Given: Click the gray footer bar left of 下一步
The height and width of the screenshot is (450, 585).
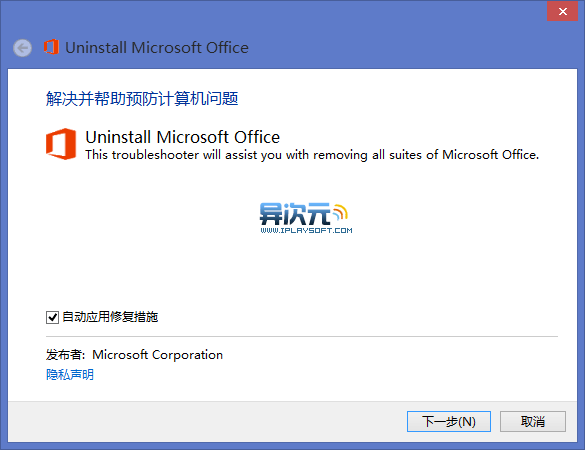Looking at the screenshot, I should 207,422.
